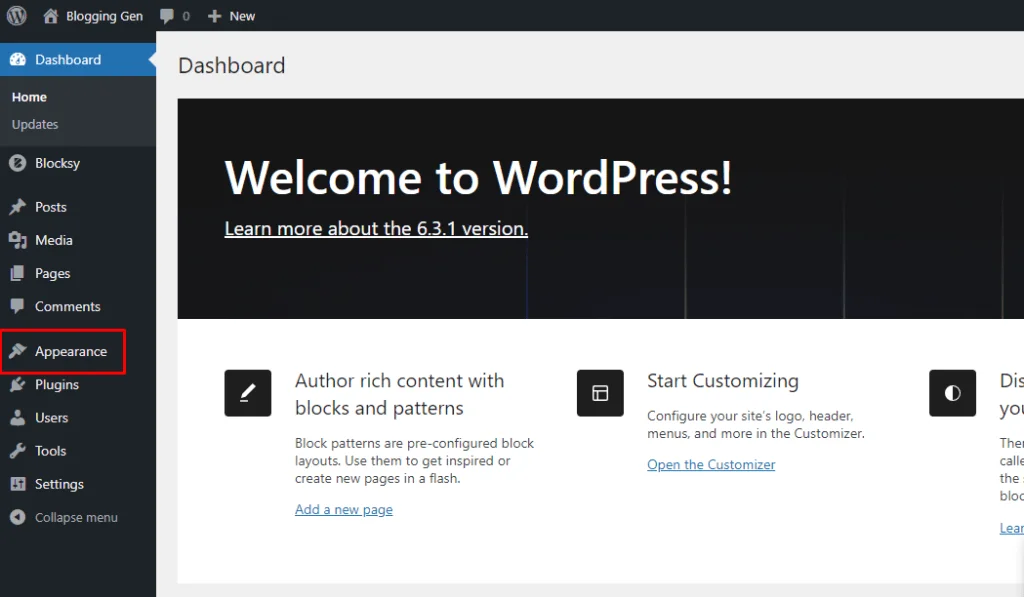Select the Home submenu item

[x=29, y=97]
